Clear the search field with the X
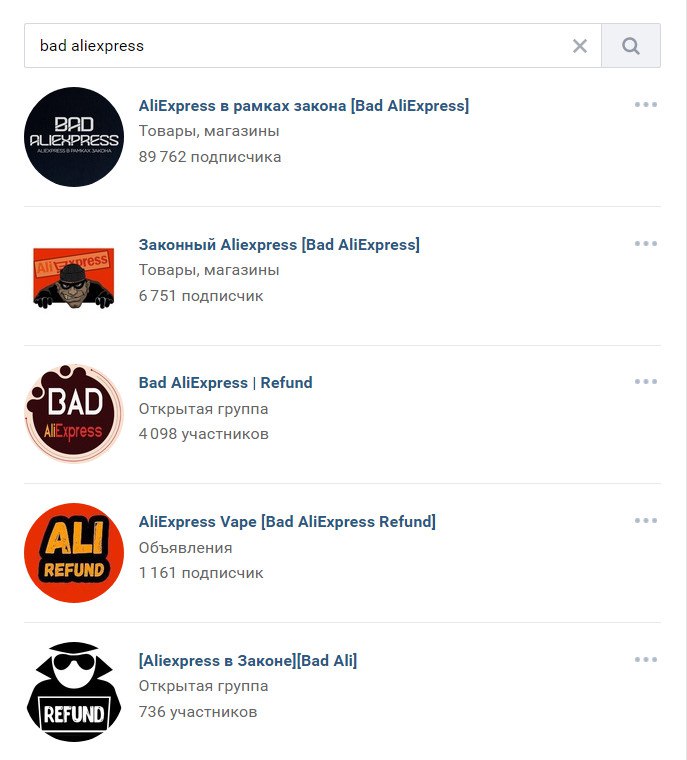687x760 pixels. [x=580, y=46]
